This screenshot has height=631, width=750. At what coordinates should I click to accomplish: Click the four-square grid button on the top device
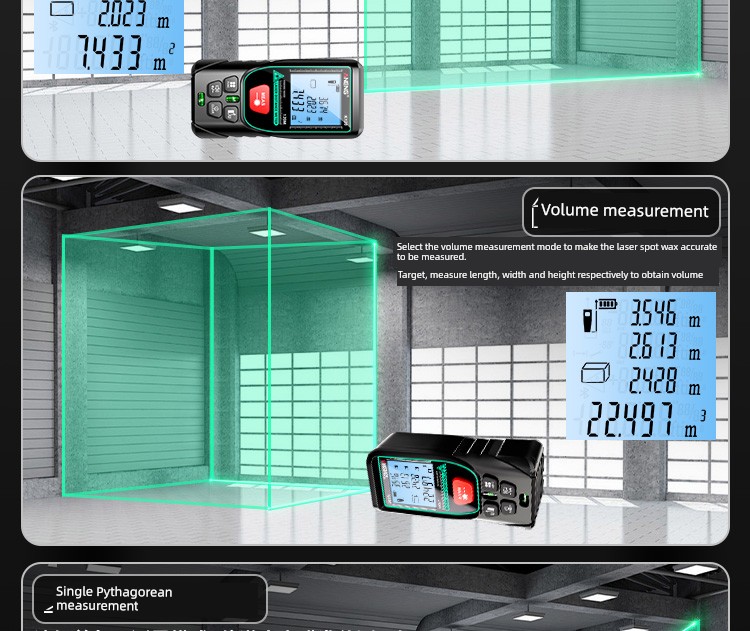(x=231, y=85)
